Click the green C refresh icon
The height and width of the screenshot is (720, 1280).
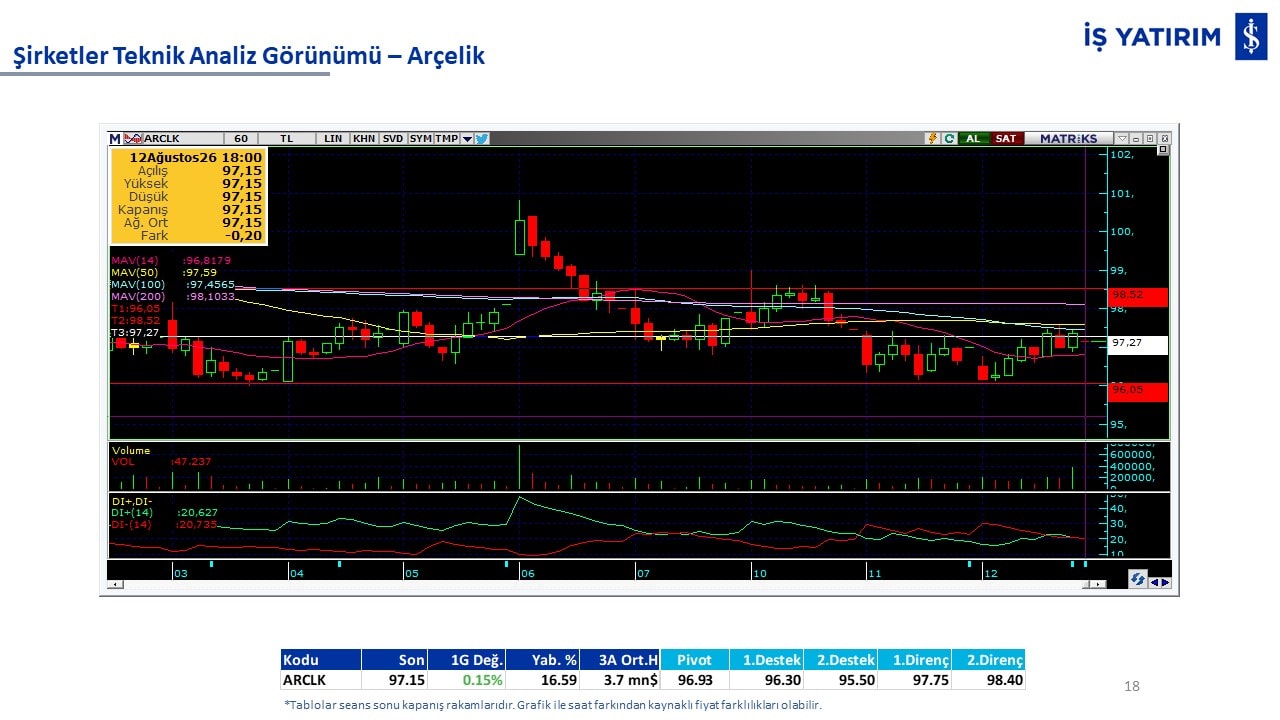click(950, 138)
